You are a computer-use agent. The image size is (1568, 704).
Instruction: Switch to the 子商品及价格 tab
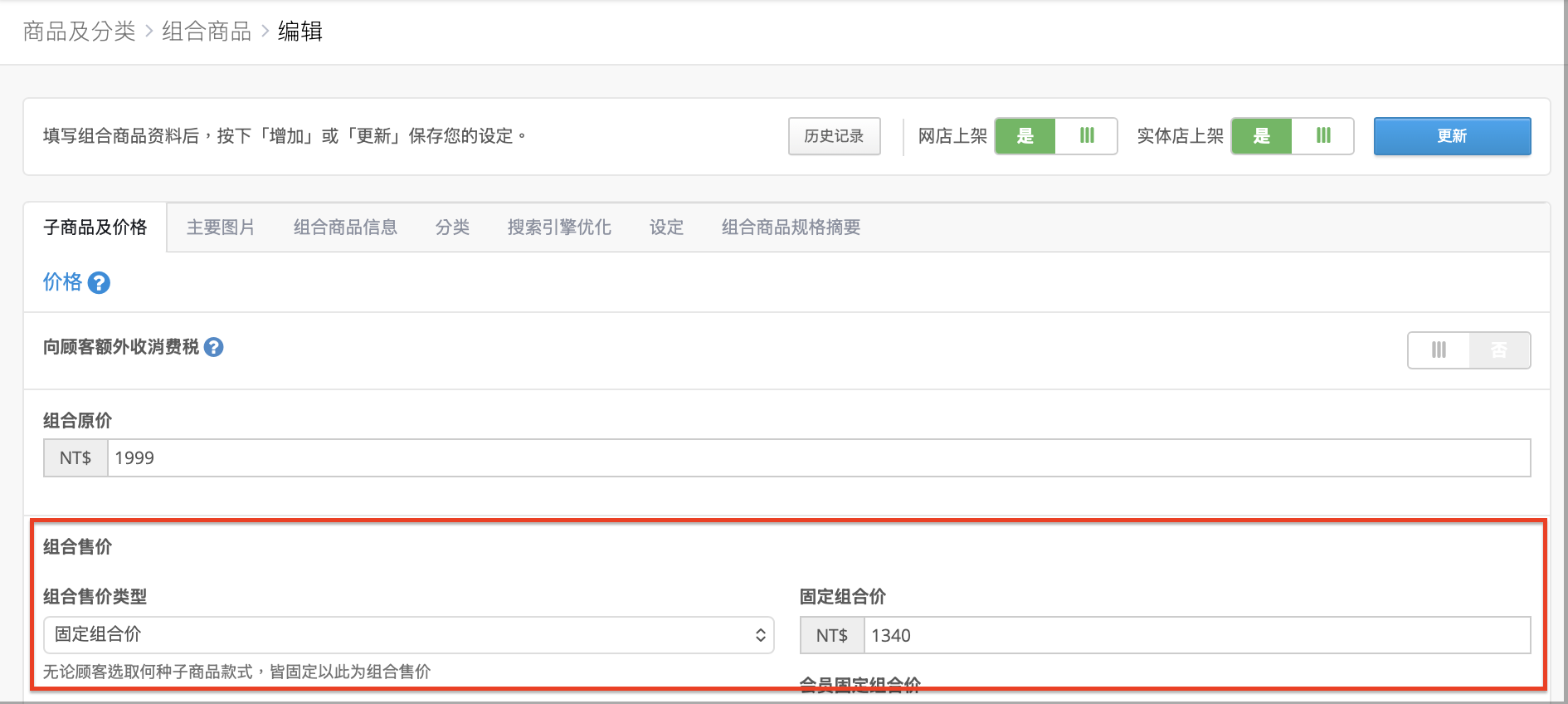coord(95,227)
